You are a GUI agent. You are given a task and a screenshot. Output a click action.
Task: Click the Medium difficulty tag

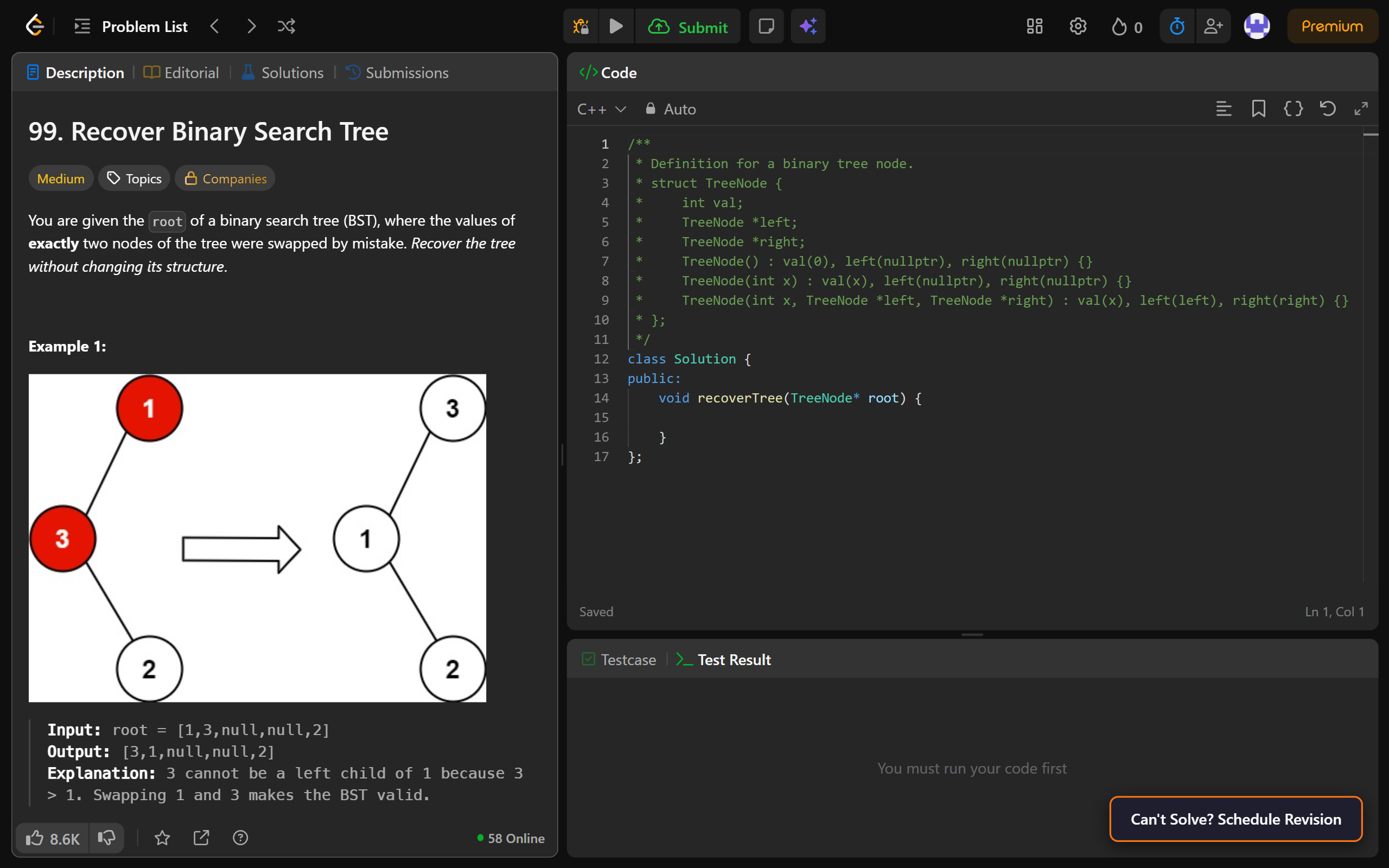61,178
